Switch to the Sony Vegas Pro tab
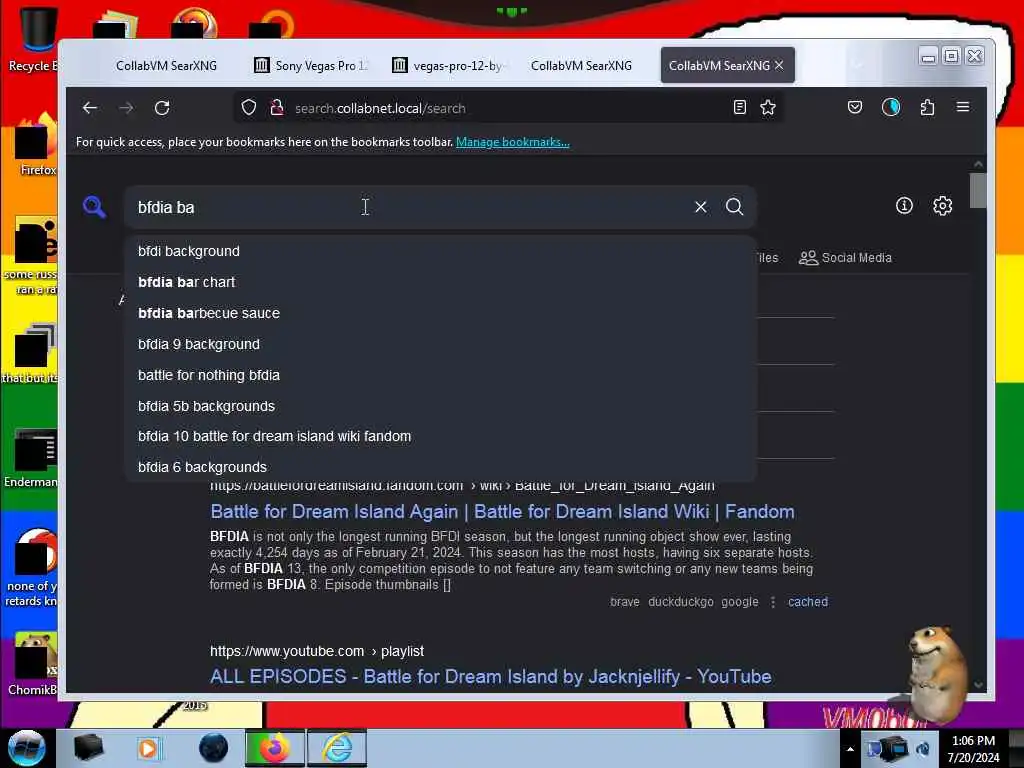The height and width of the screenshot is (768, 1024). pyautogui.click(x=313, y=65)
